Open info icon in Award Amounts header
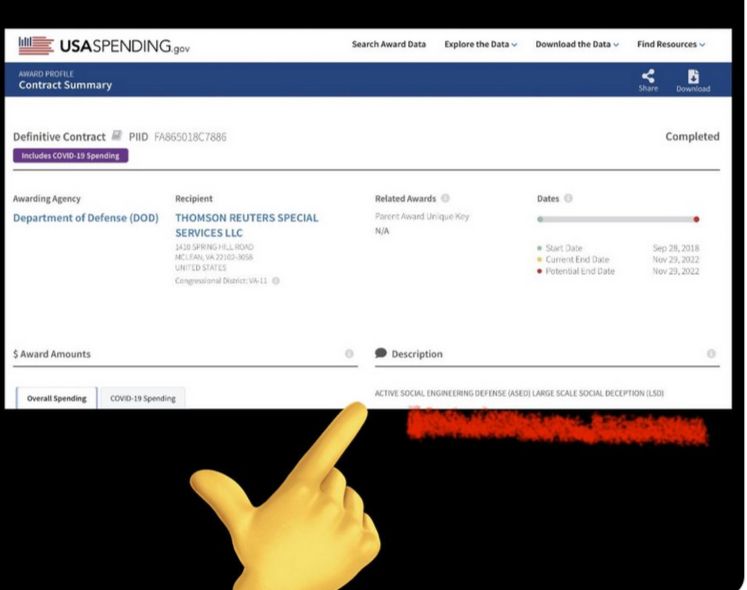Screen dimensions: 747x590 click(x=349, y=354)
